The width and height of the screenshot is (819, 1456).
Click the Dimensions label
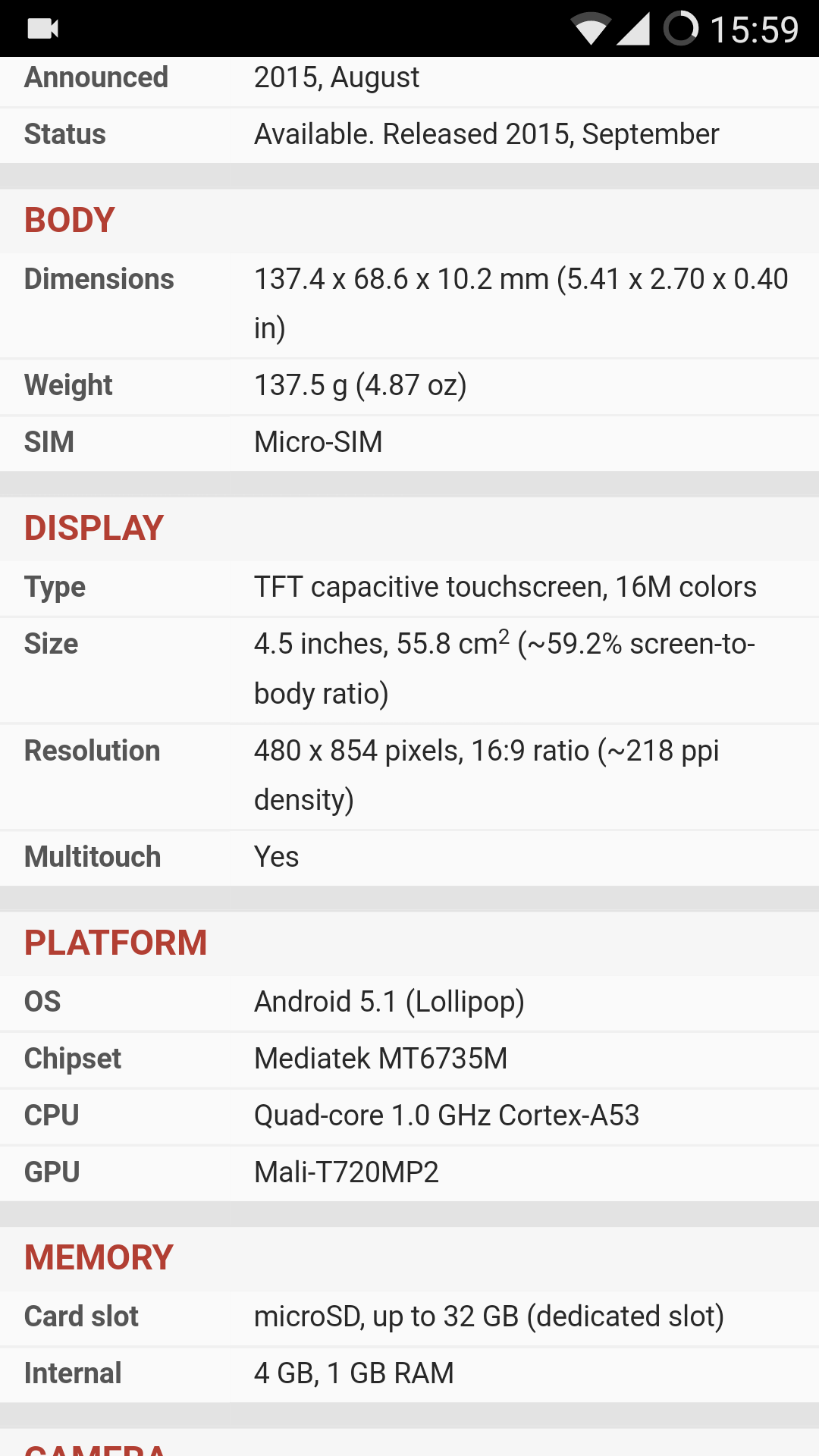[x=99, y=279]
